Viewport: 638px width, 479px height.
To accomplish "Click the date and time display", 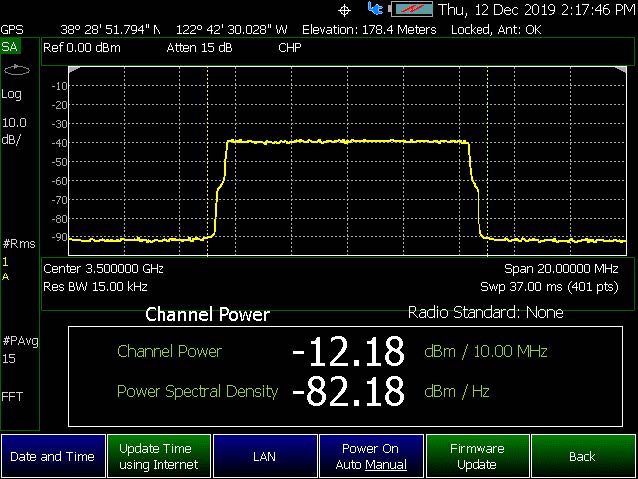I will (536, 10).
